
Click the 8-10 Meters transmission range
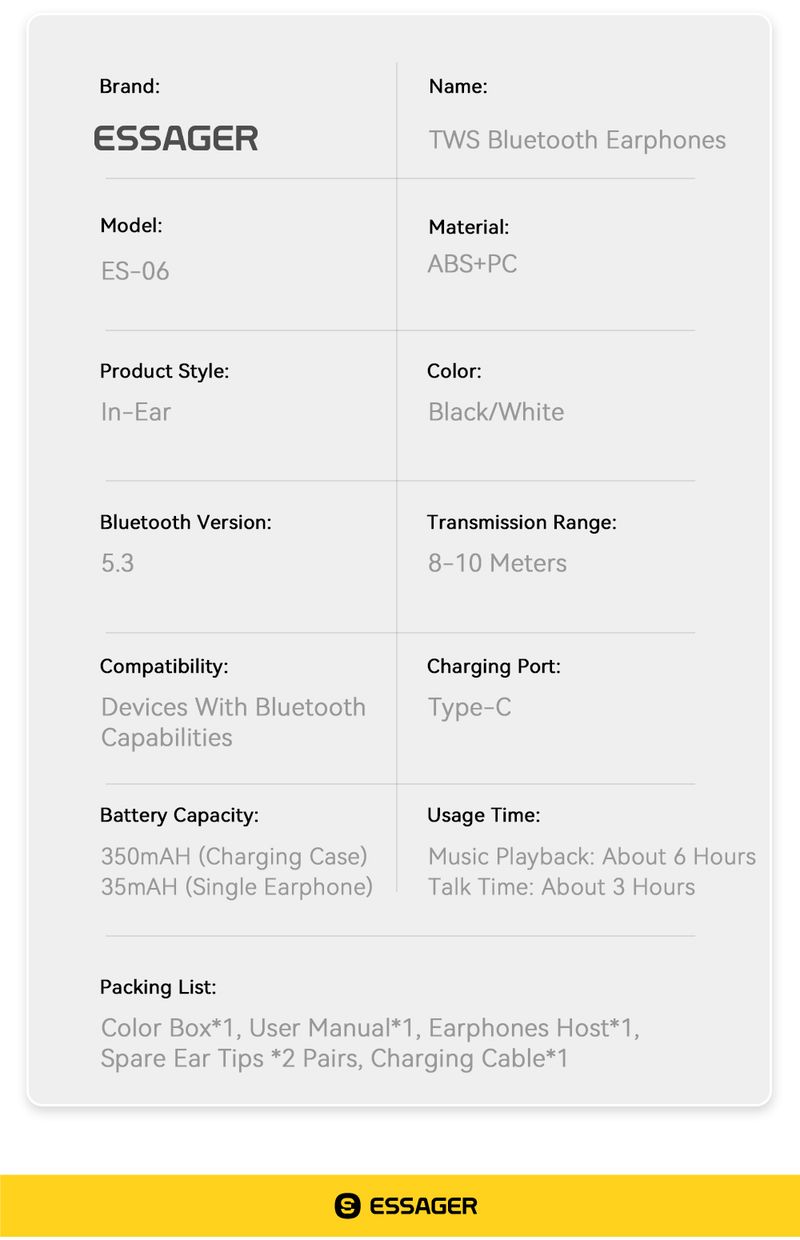click(497, 563)
